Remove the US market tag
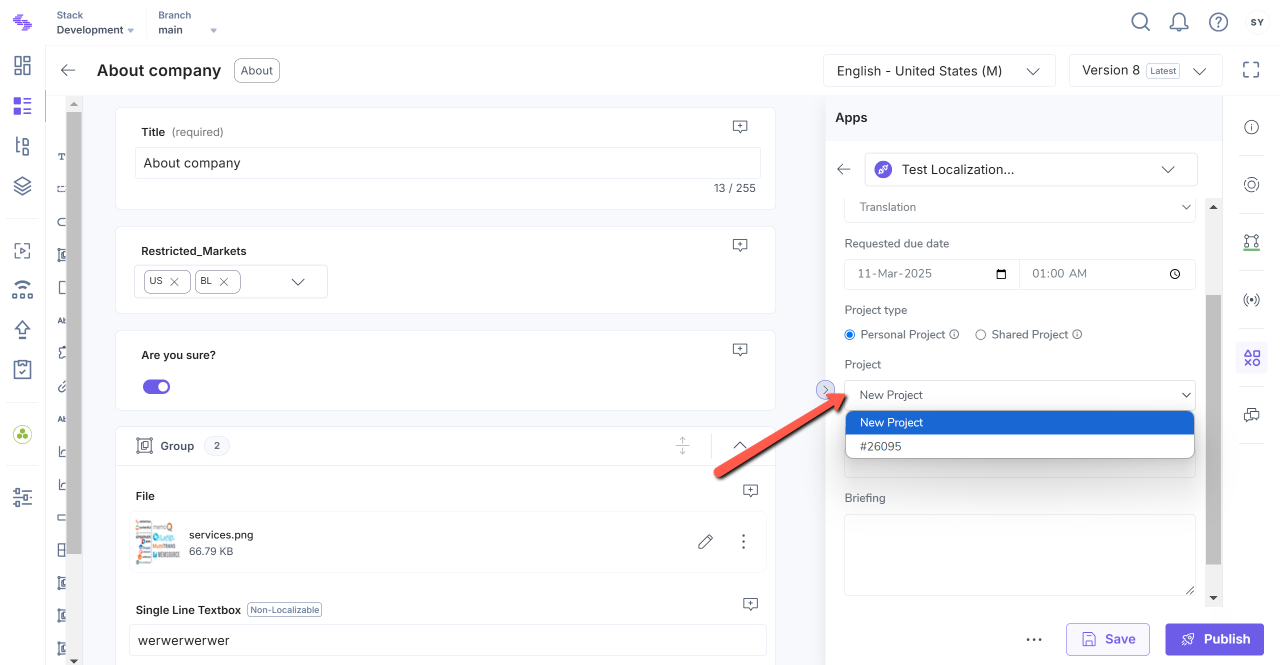This screenshot has width=1280, height=665. pyautogui.click(x=175, y=282)
